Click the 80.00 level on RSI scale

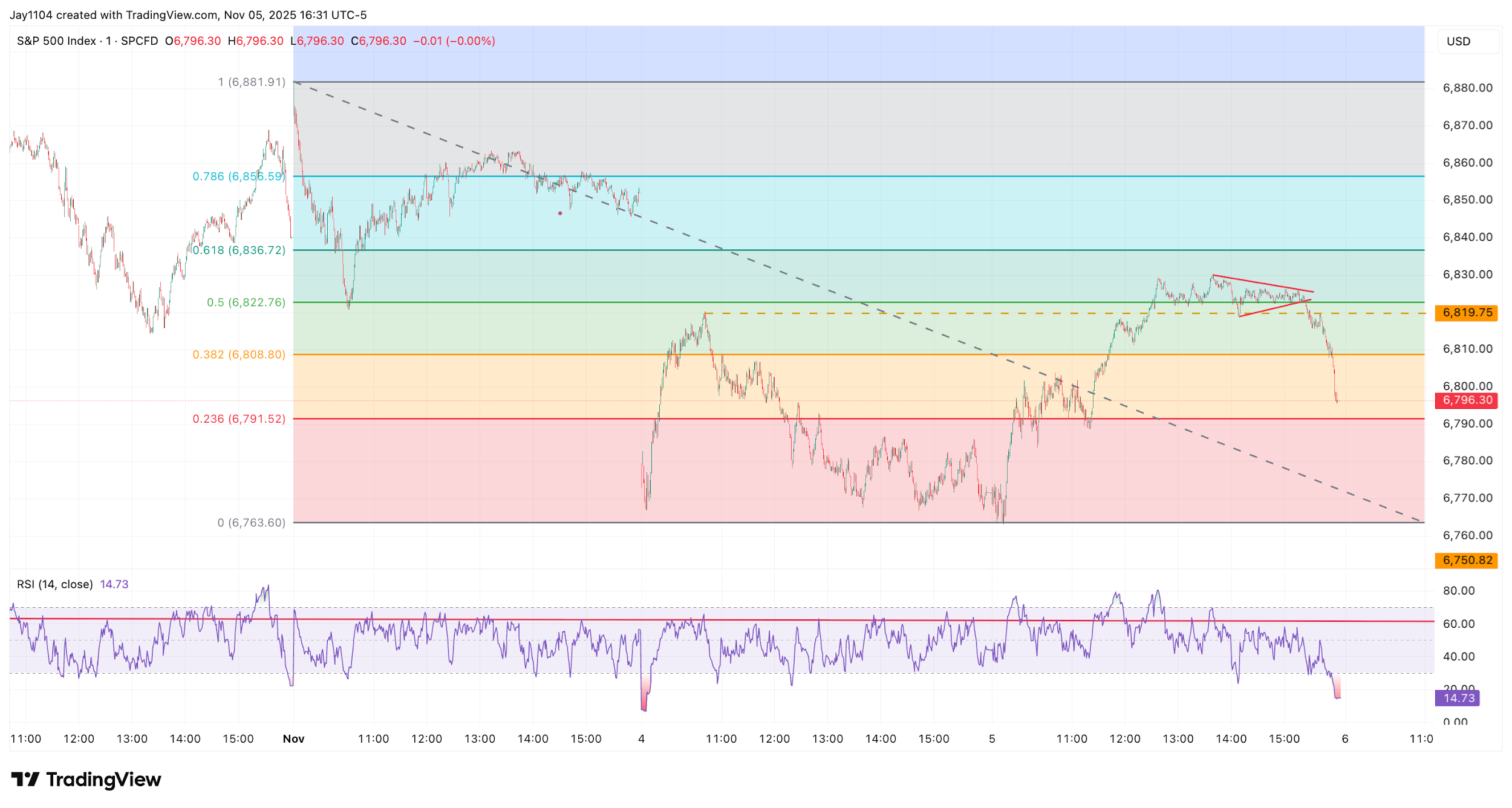coord(1459,591)
